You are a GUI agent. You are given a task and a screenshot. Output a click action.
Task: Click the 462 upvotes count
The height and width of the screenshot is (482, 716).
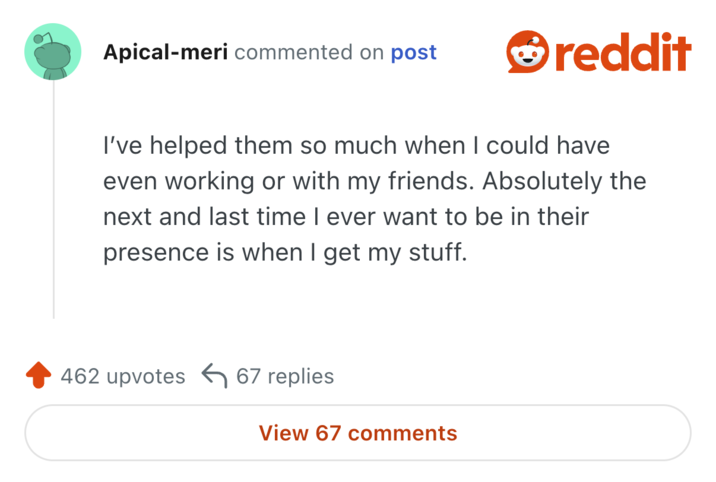[123, 377]
